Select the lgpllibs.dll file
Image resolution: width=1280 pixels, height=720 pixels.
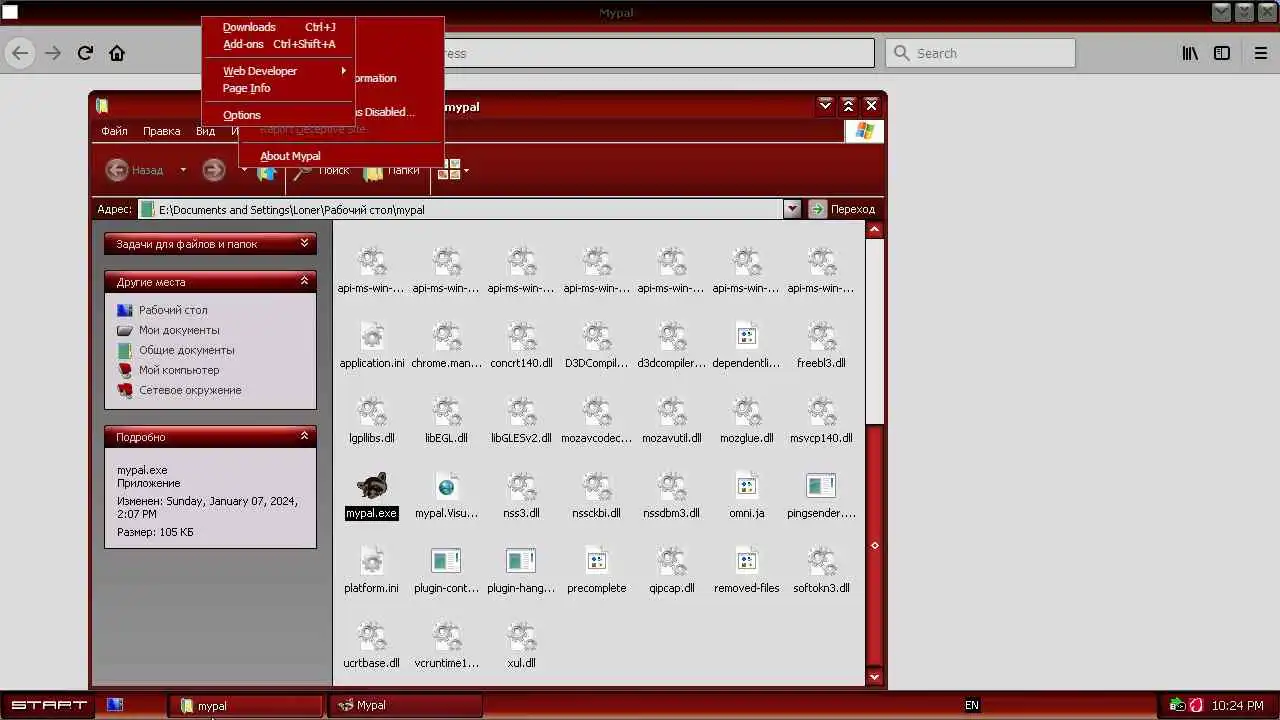[372, 421]
